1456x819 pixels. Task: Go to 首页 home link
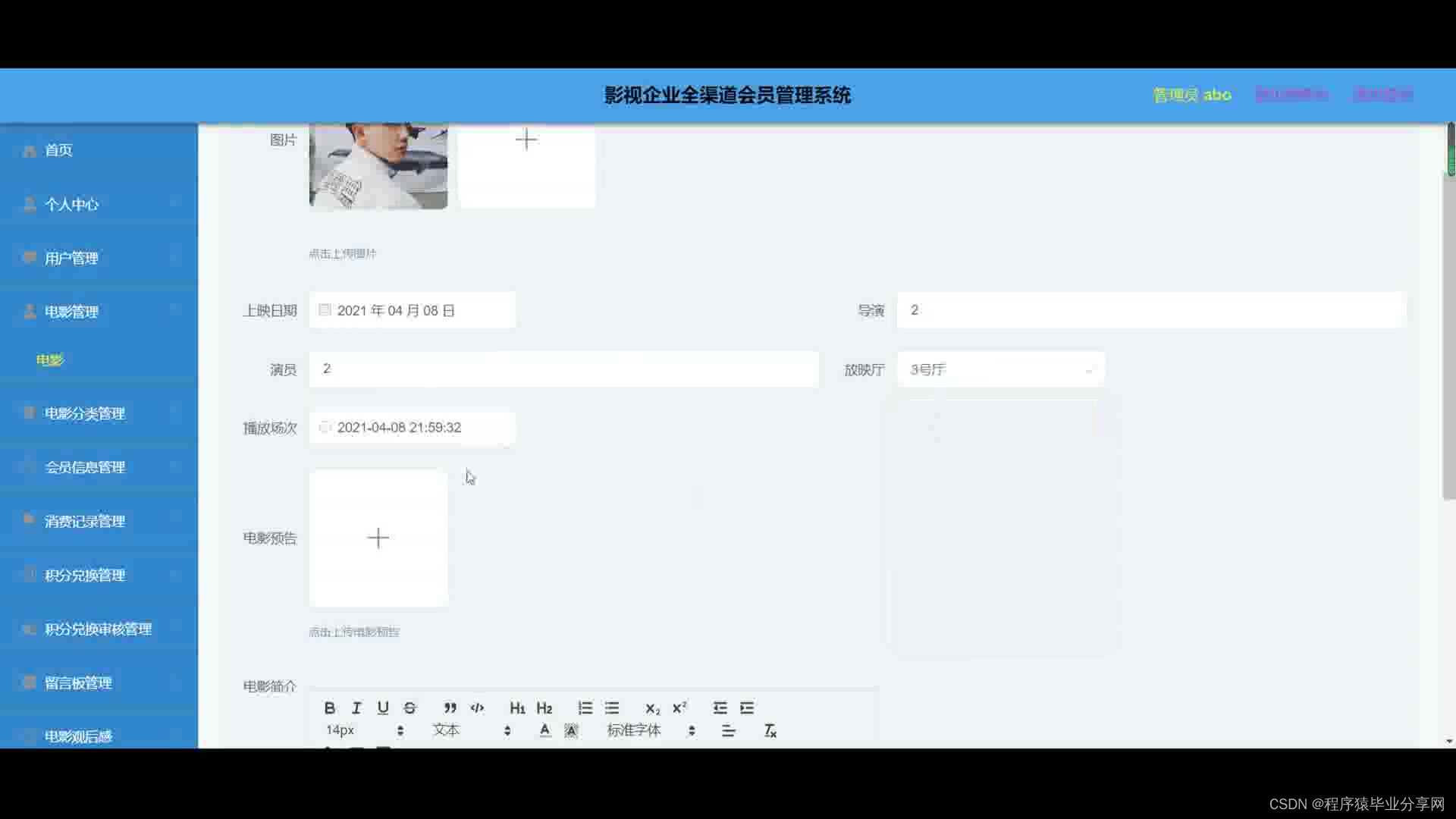click(59, 150)
